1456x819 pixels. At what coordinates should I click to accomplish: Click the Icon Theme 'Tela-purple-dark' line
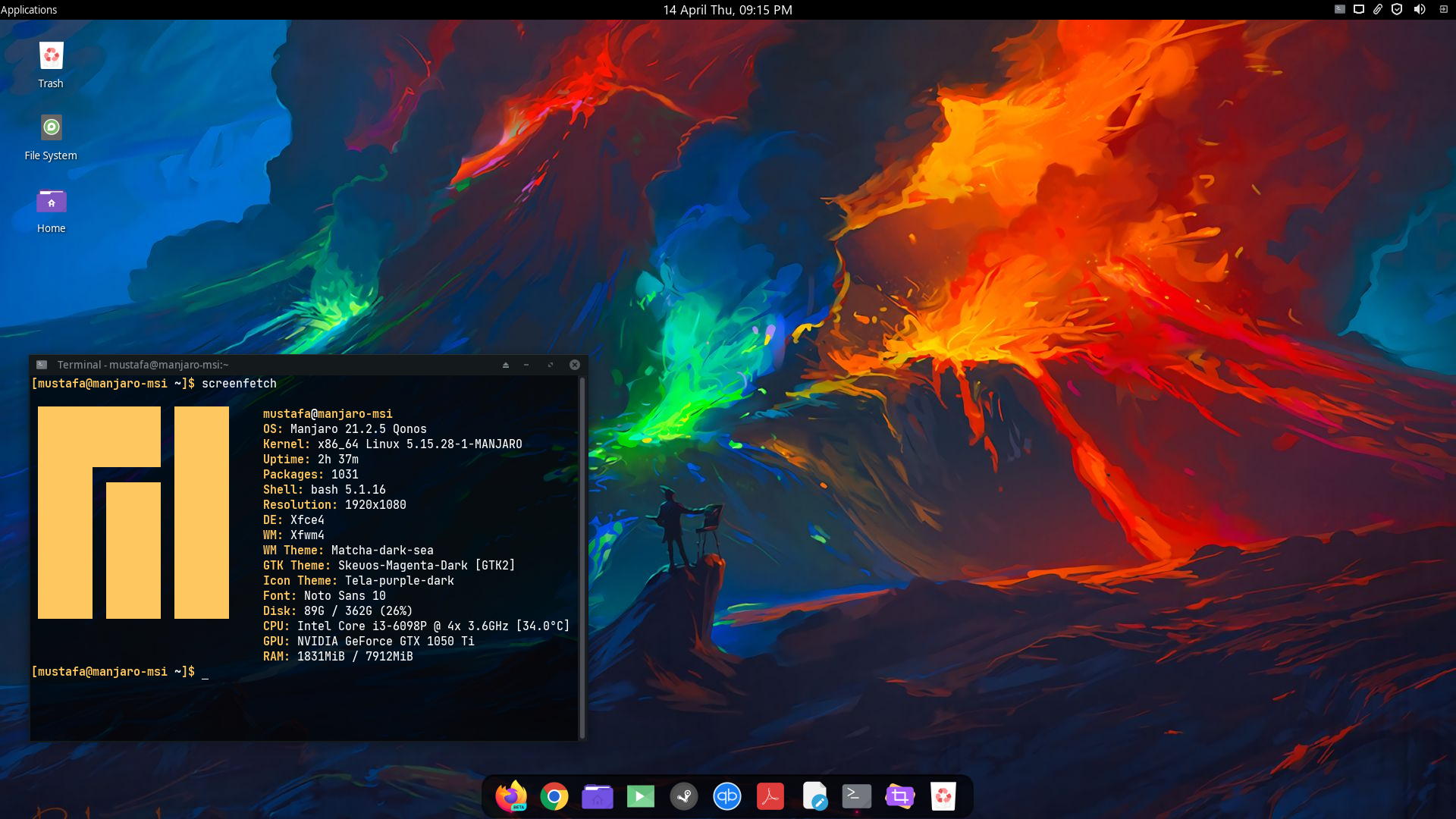point(359,581)
